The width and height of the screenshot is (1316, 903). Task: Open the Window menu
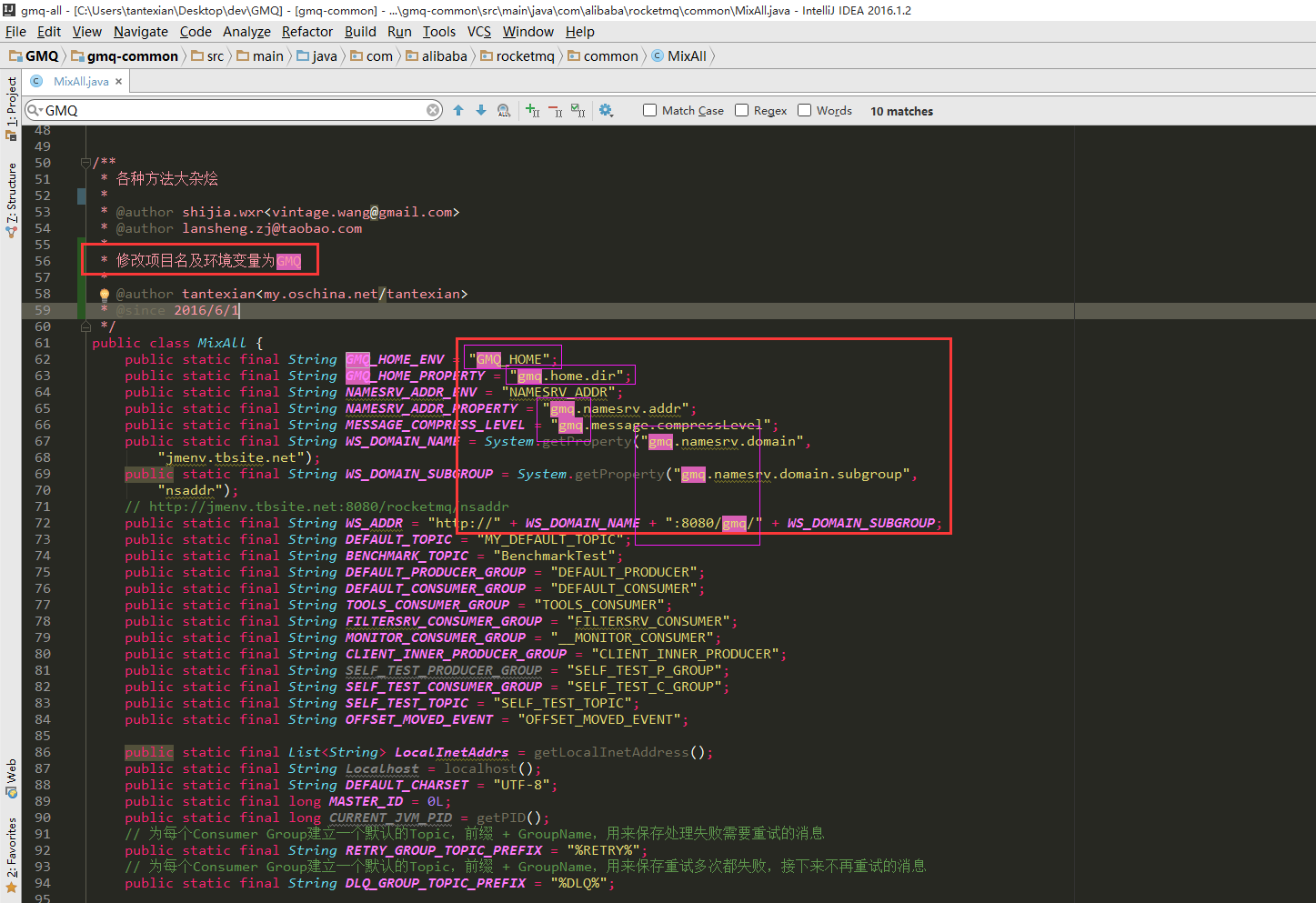point(528,31)
